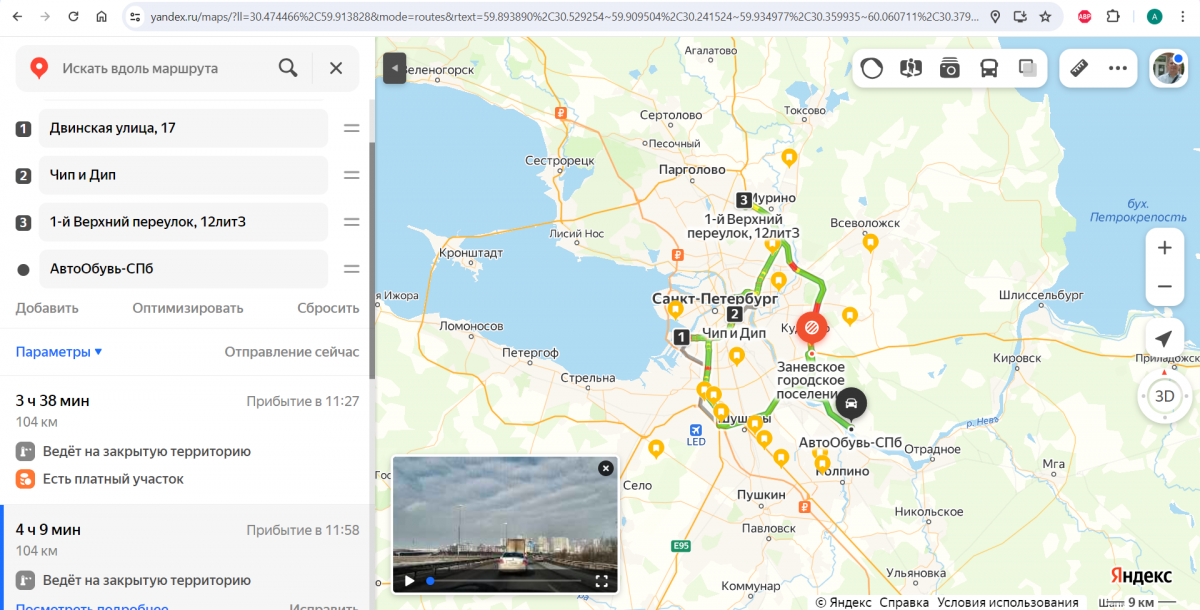Close the video preview thumbnail

pyautogui.click(x=605, y=468)
